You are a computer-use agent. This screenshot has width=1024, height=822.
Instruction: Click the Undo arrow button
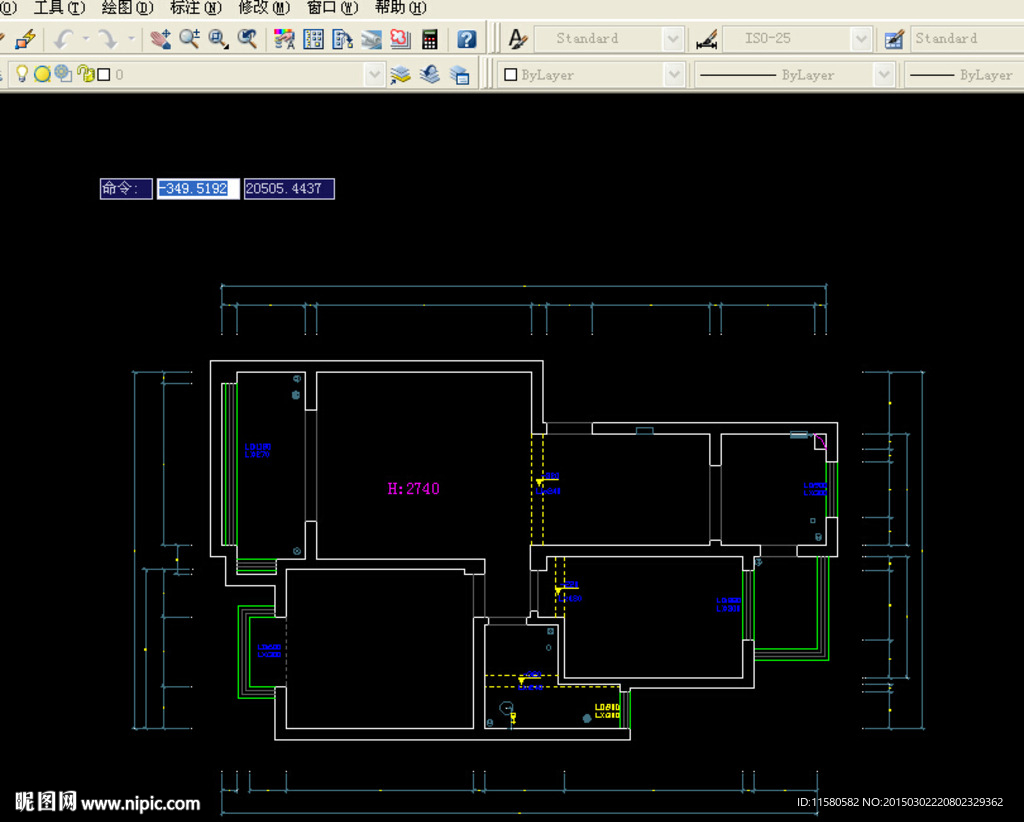point(64,39)
